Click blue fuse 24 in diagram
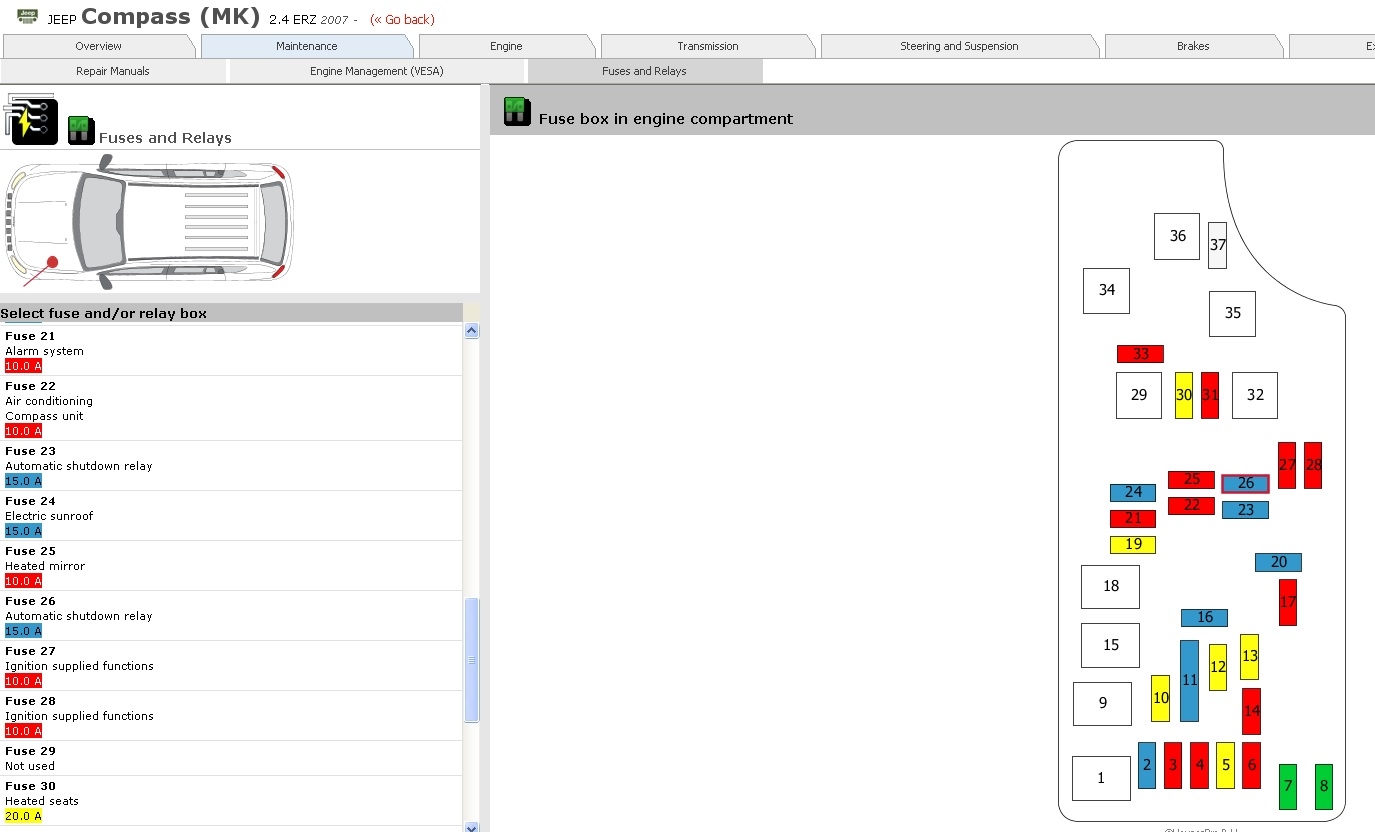The width and height of the screenshot is (1375, 832). click(1133, 492)
